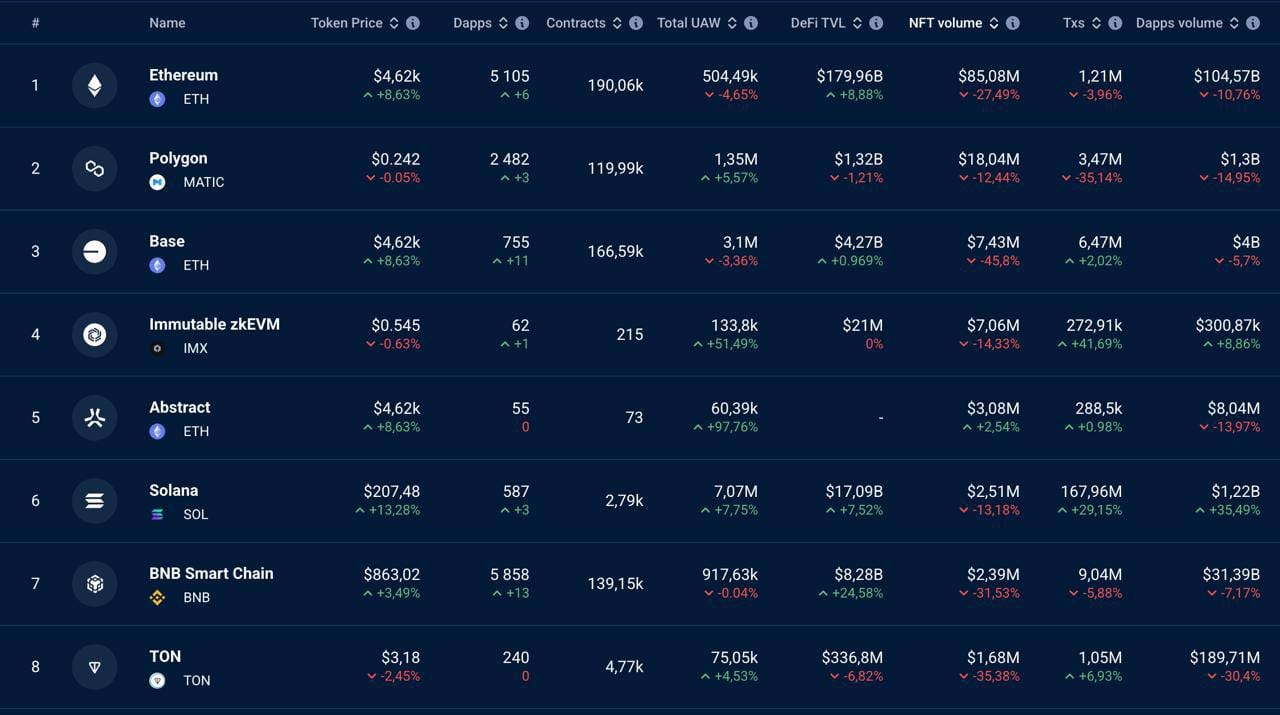This screenshot has height=715, width=1280.
Task: Open the TON chain name link
Action: (165, 656)
